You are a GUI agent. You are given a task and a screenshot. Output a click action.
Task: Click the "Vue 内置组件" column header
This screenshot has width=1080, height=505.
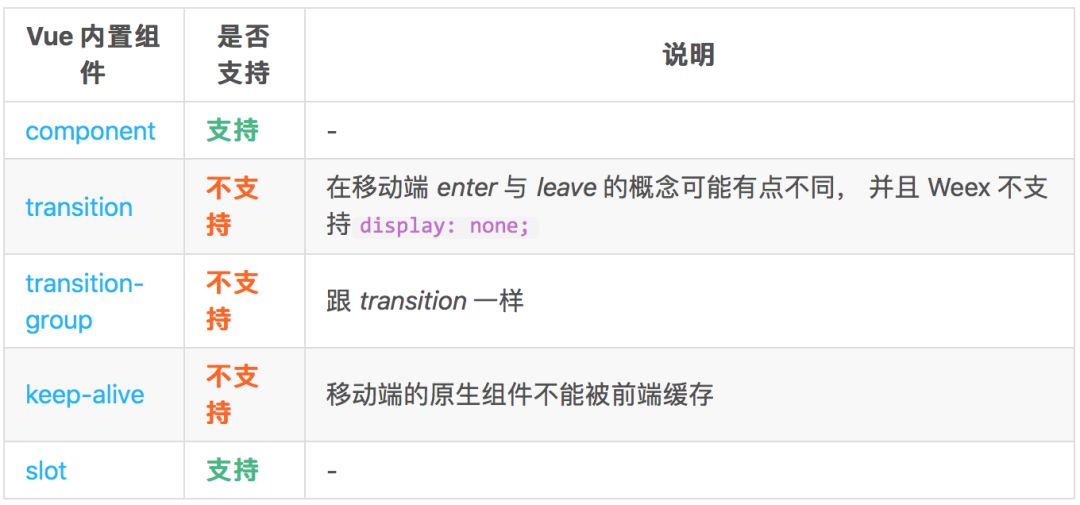[x=93, y=55]
